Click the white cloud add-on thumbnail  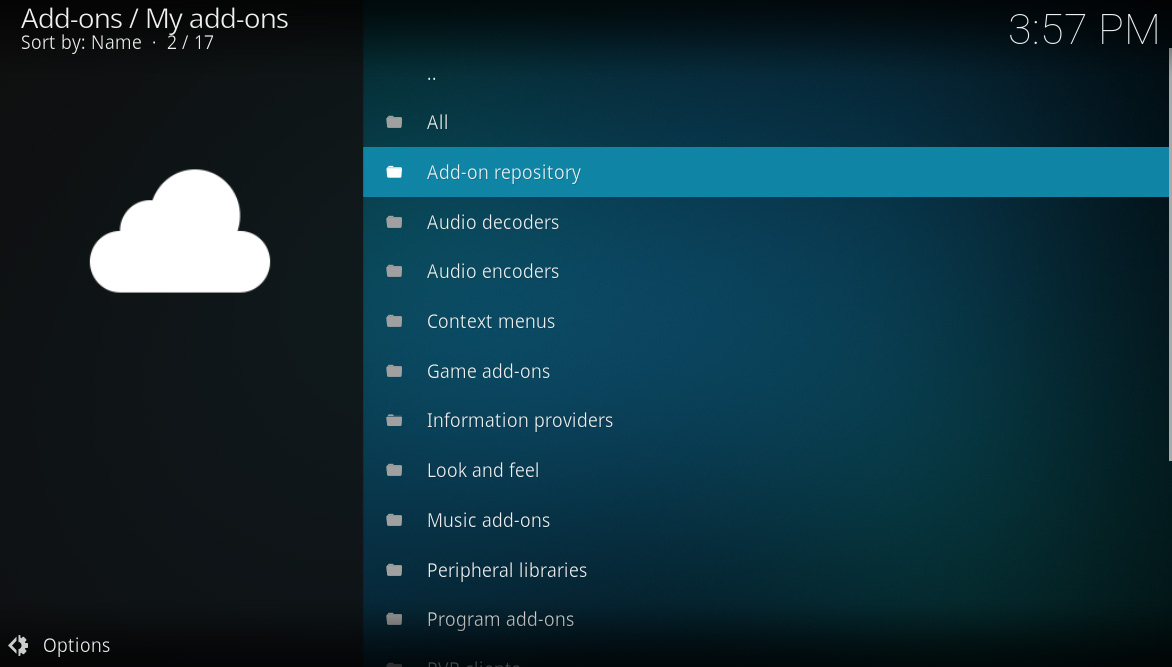(180, 231)
